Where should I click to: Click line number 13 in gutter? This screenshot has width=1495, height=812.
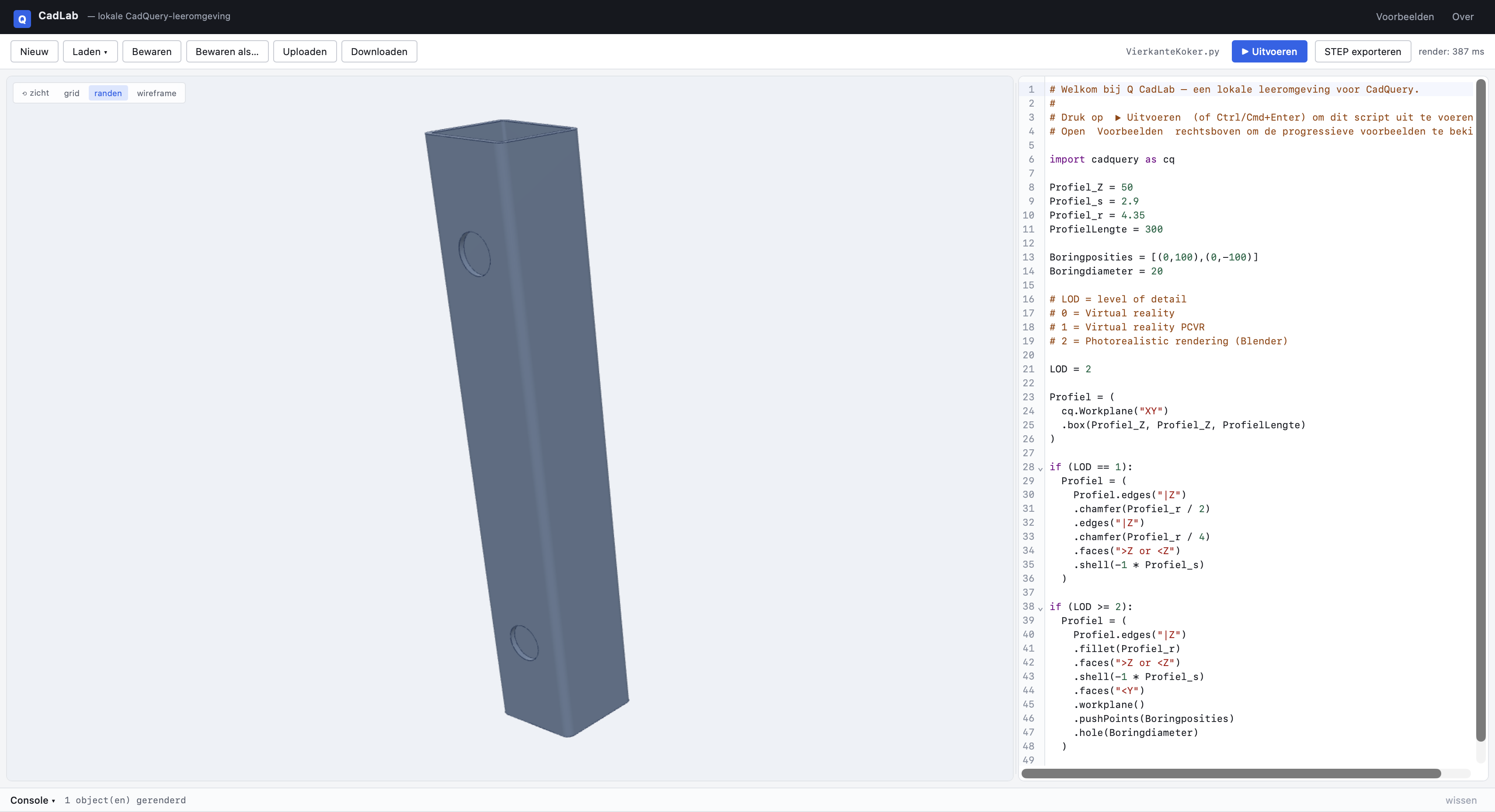[x=1028, y=257]
